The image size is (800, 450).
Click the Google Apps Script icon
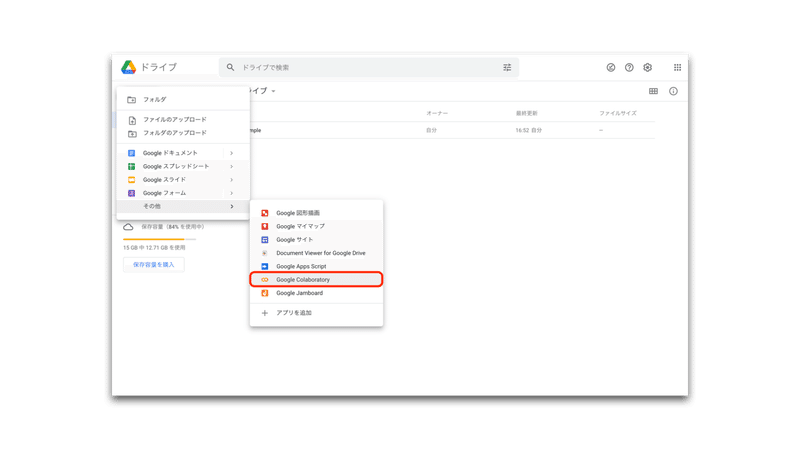(x=265, y=266)
